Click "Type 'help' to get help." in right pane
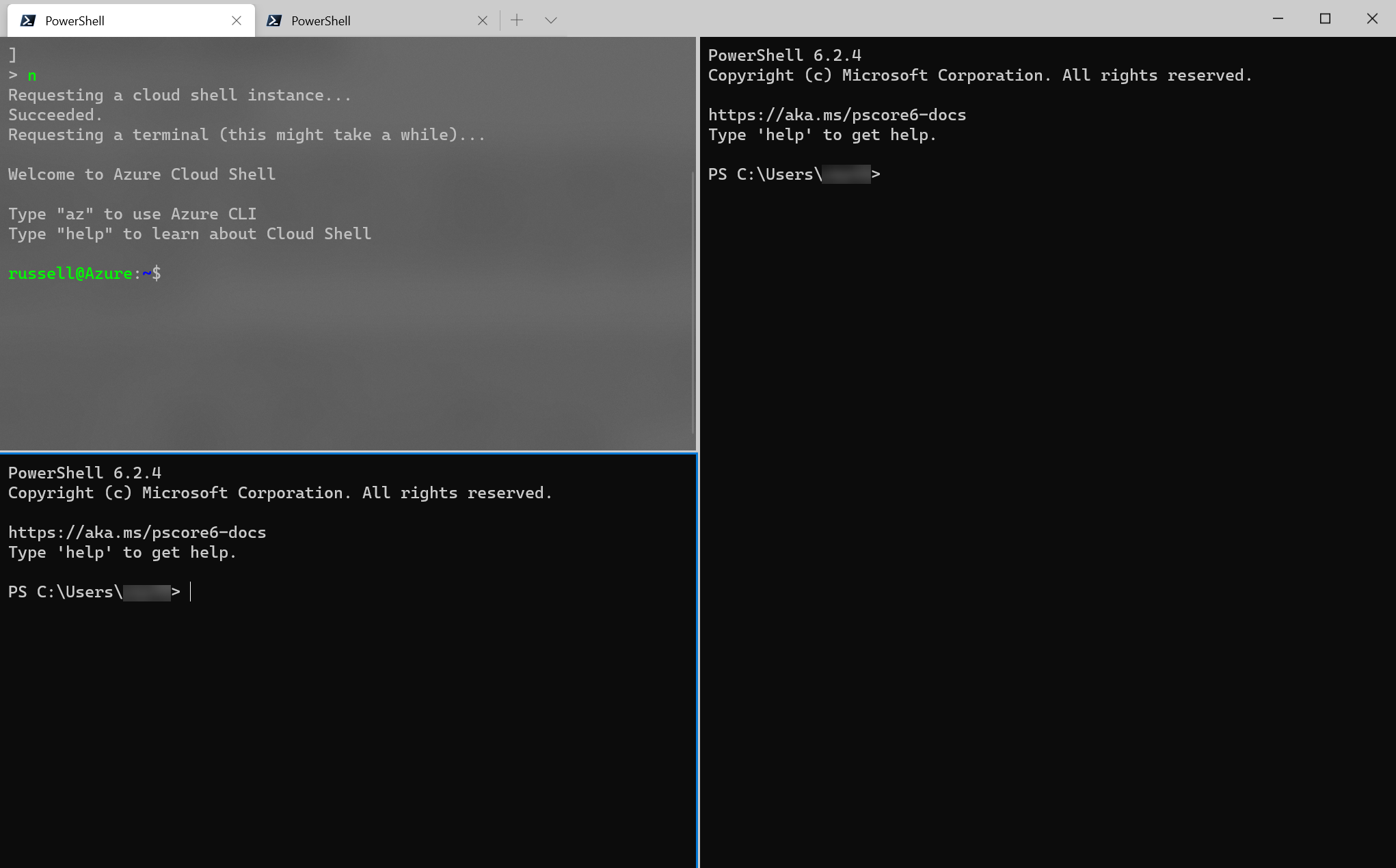Viewport: 1396px width, 868px height. (x=822, y=135)
